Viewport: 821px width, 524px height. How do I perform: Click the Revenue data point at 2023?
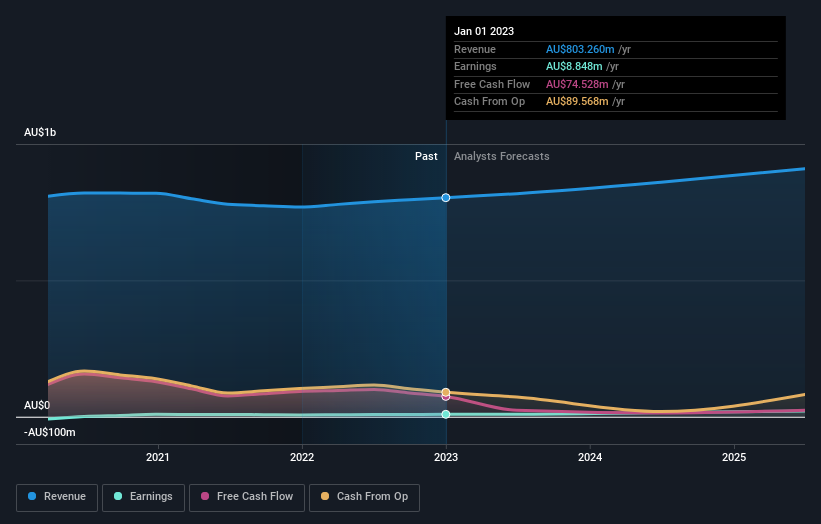coord(446,197)
